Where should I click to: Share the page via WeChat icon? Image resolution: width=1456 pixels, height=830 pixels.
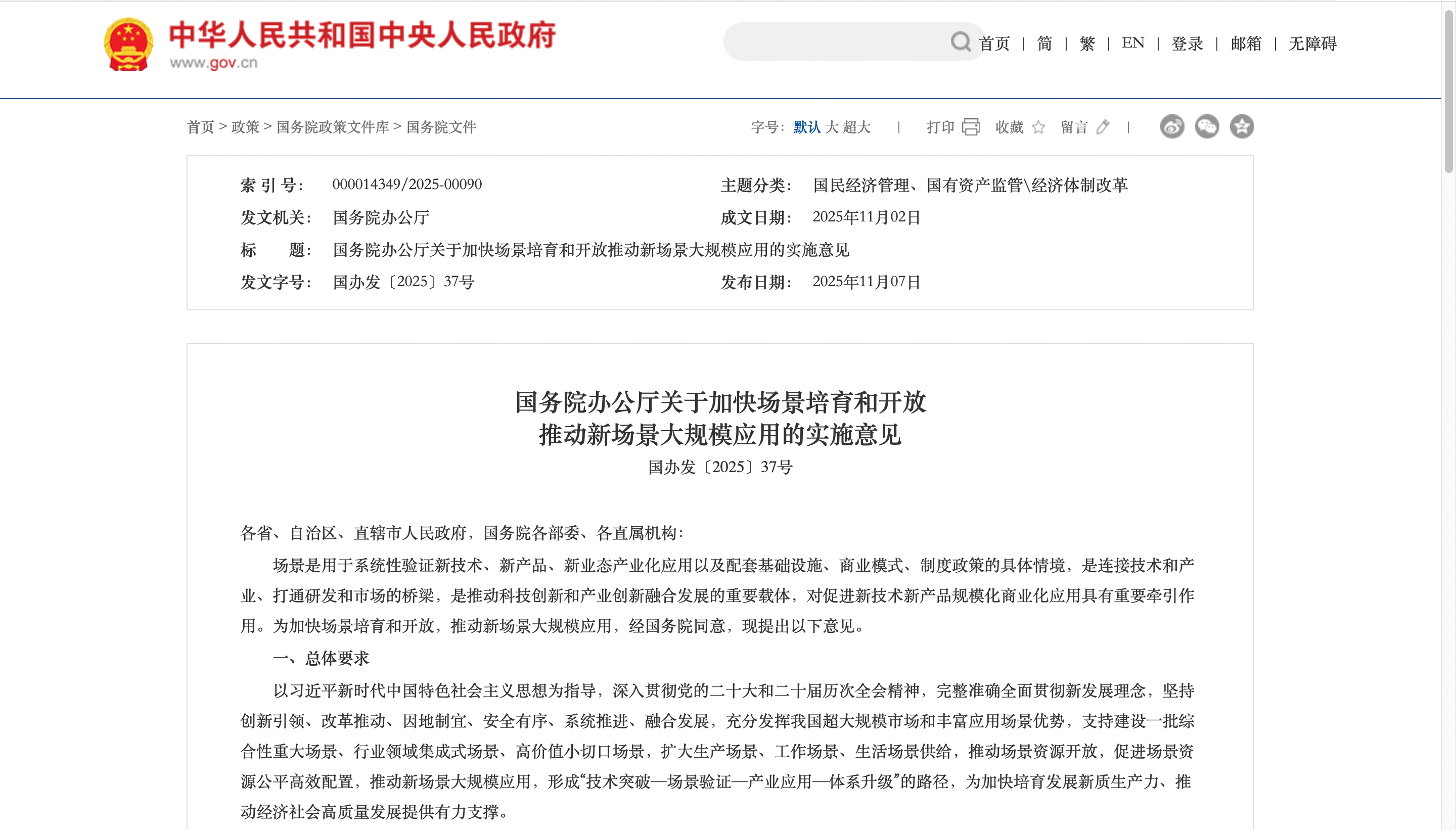tap(1207, 126)
